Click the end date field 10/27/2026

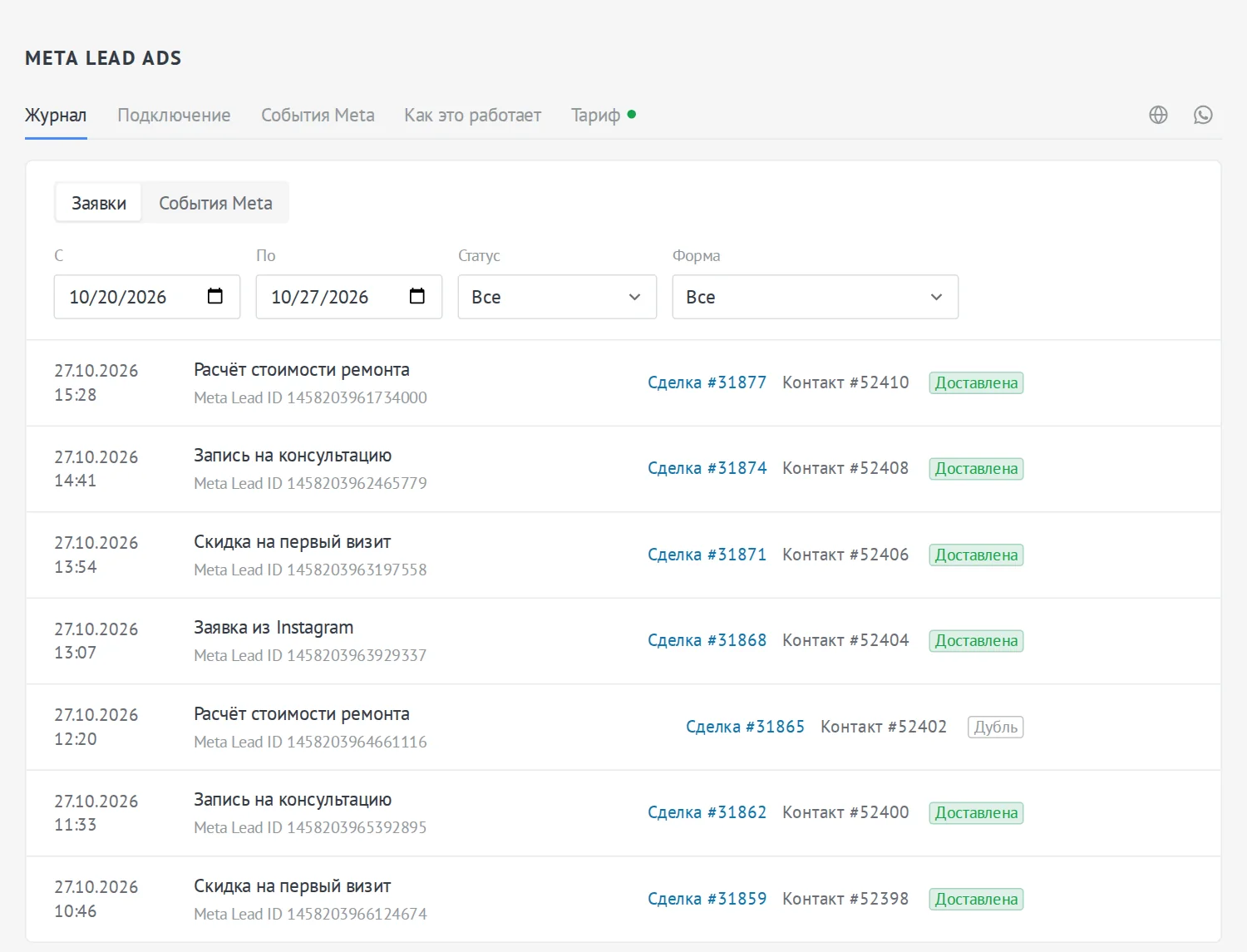349,297
